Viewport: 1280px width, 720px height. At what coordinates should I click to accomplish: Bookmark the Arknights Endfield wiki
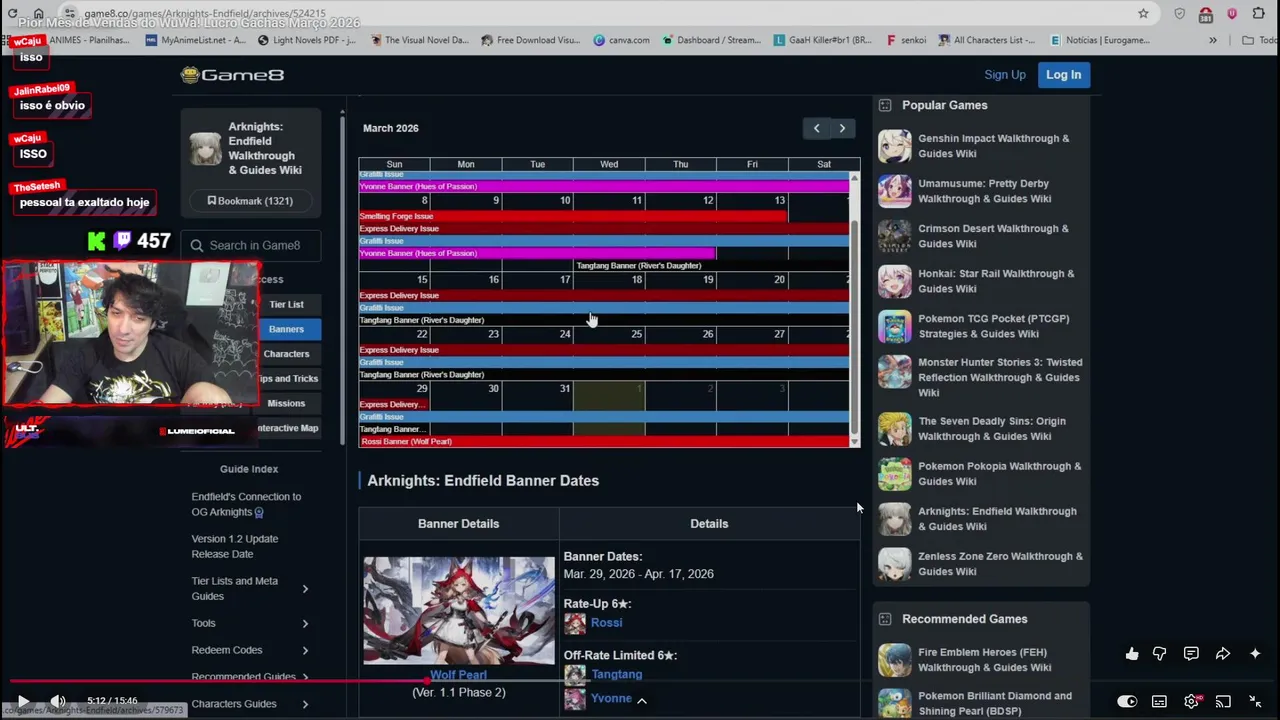(x=250, y=201)
